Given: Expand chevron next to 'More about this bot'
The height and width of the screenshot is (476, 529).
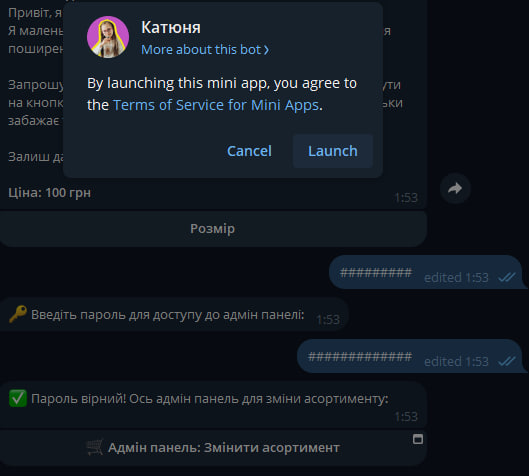Looking at the screenshot, I should (x=266, y=50).
